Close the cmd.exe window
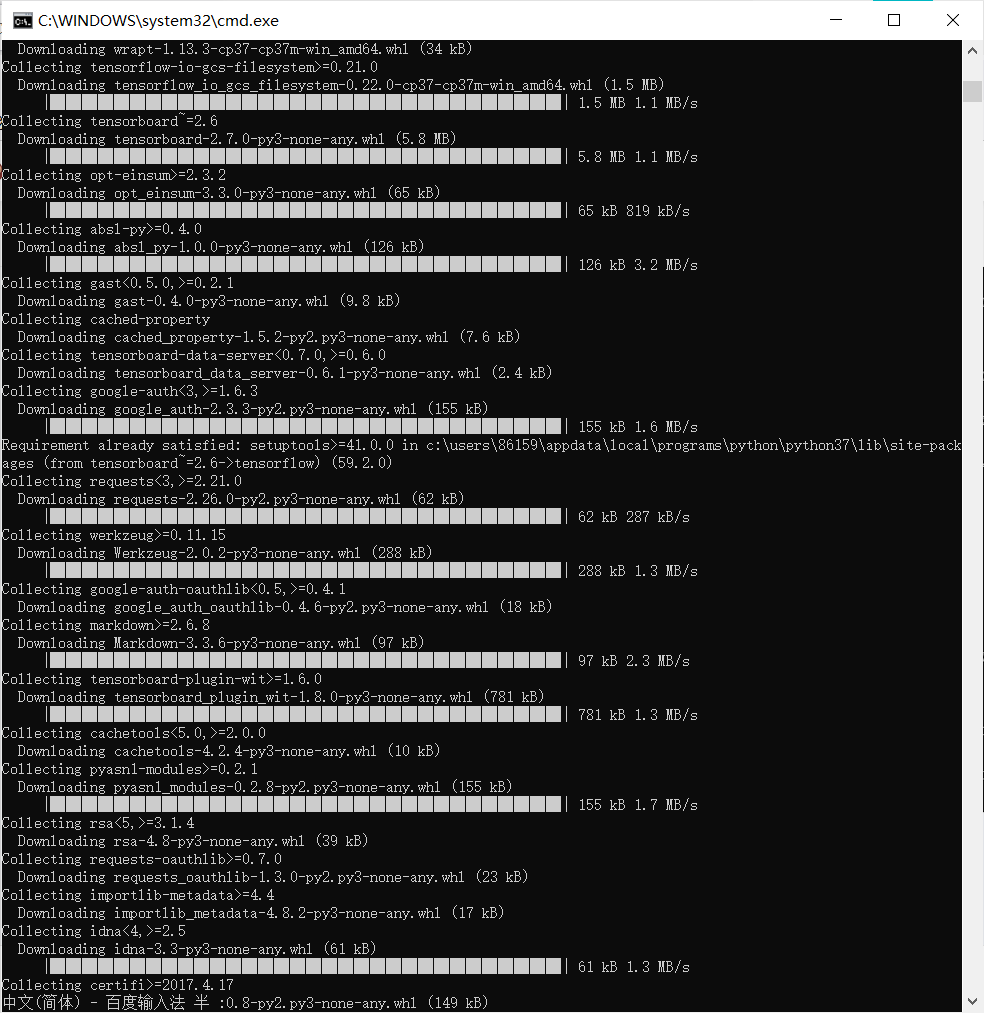984x1013 pixels. coord(953,20)
